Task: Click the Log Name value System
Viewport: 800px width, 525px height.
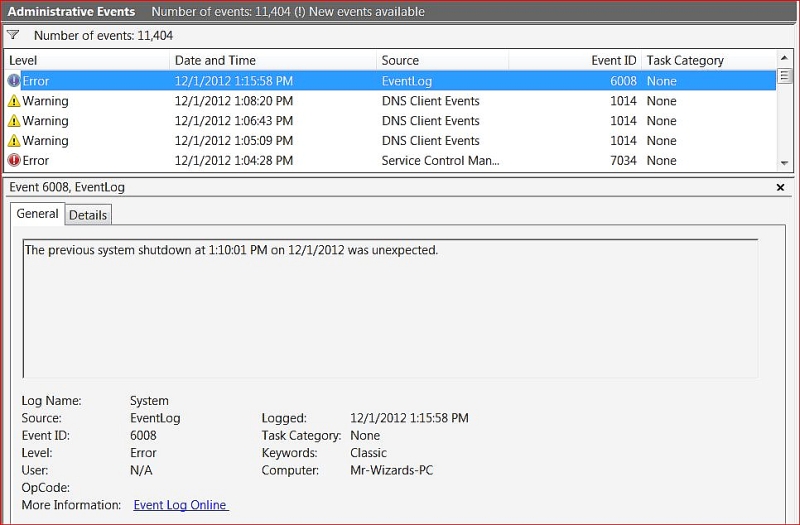Action: tap(149, 401)
